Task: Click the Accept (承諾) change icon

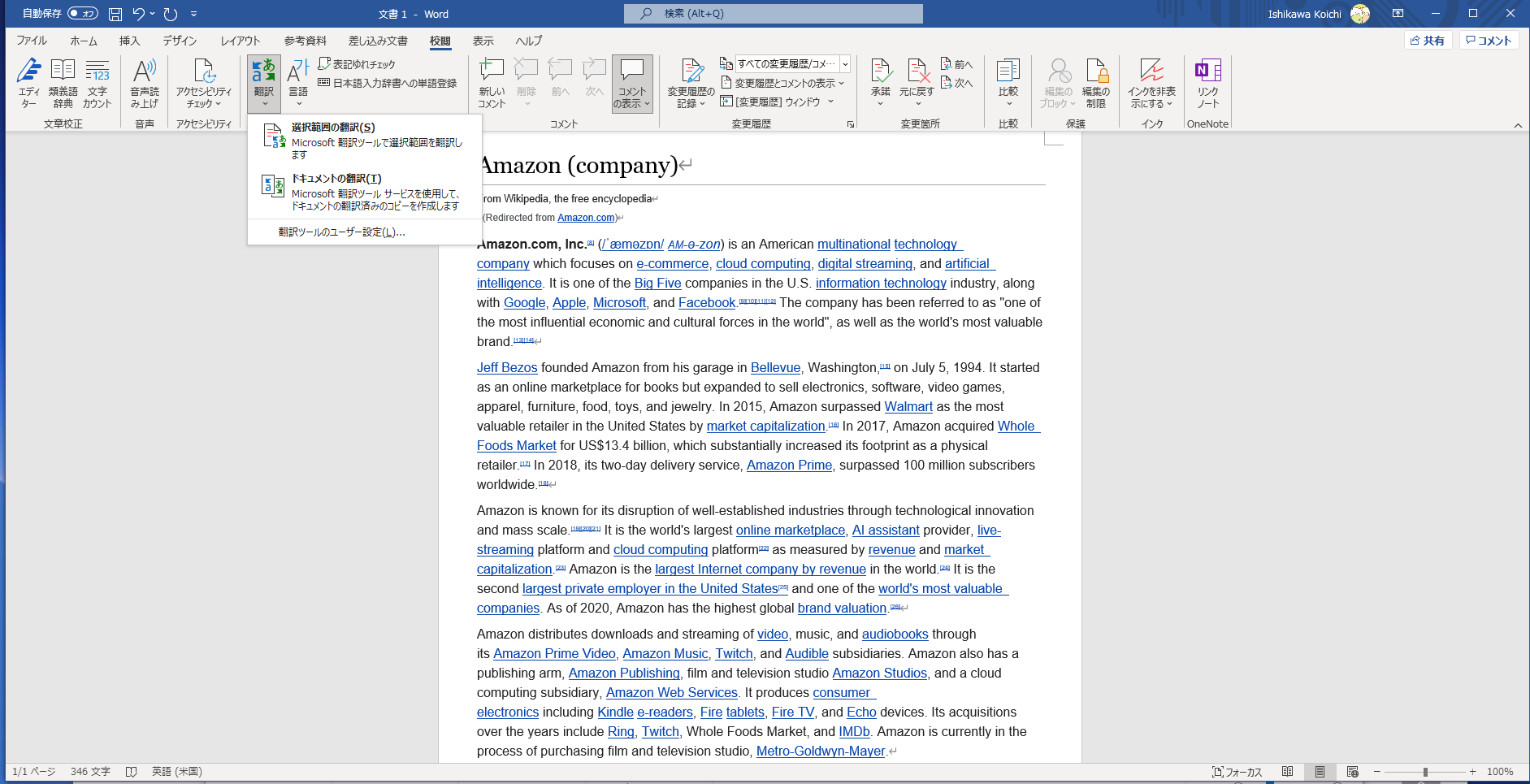Action: click(x=880, y=71)
